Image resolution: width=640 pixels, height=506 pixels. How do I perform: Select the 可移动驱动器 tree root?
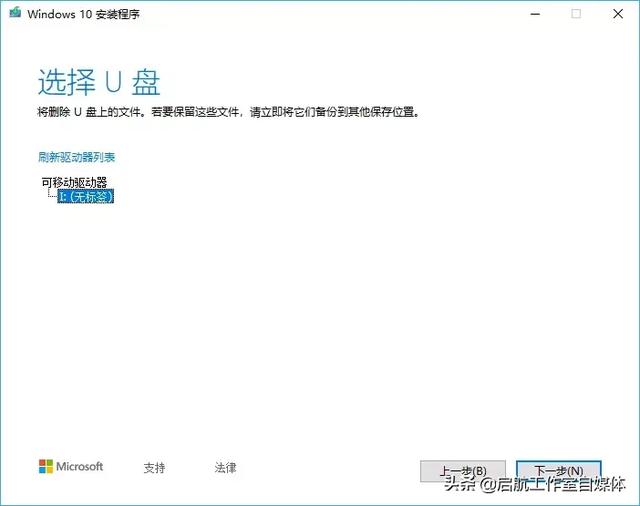point(74,182)
